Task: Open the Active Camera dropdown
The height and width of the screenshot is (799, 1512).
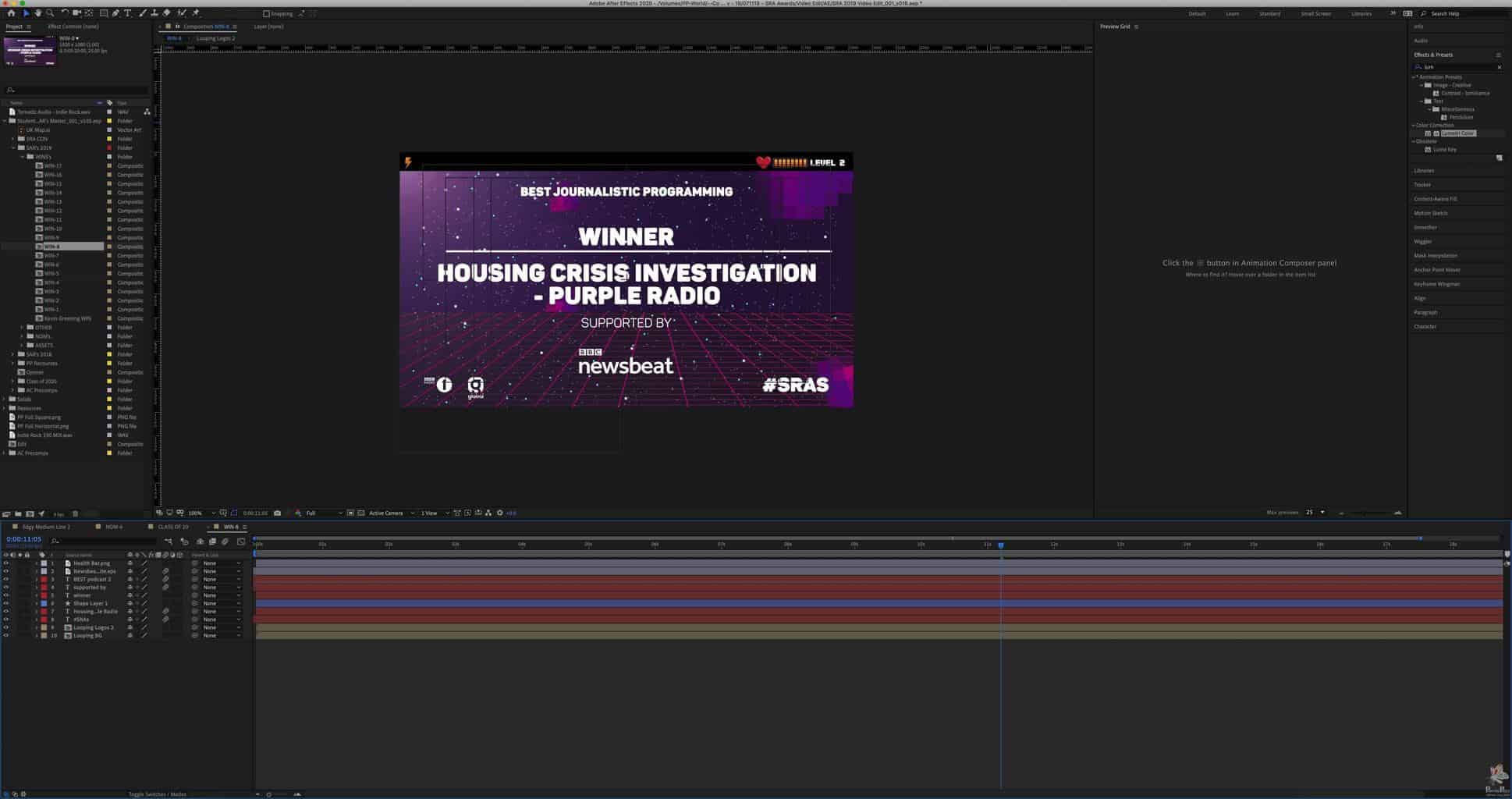Action: [390, 513]
